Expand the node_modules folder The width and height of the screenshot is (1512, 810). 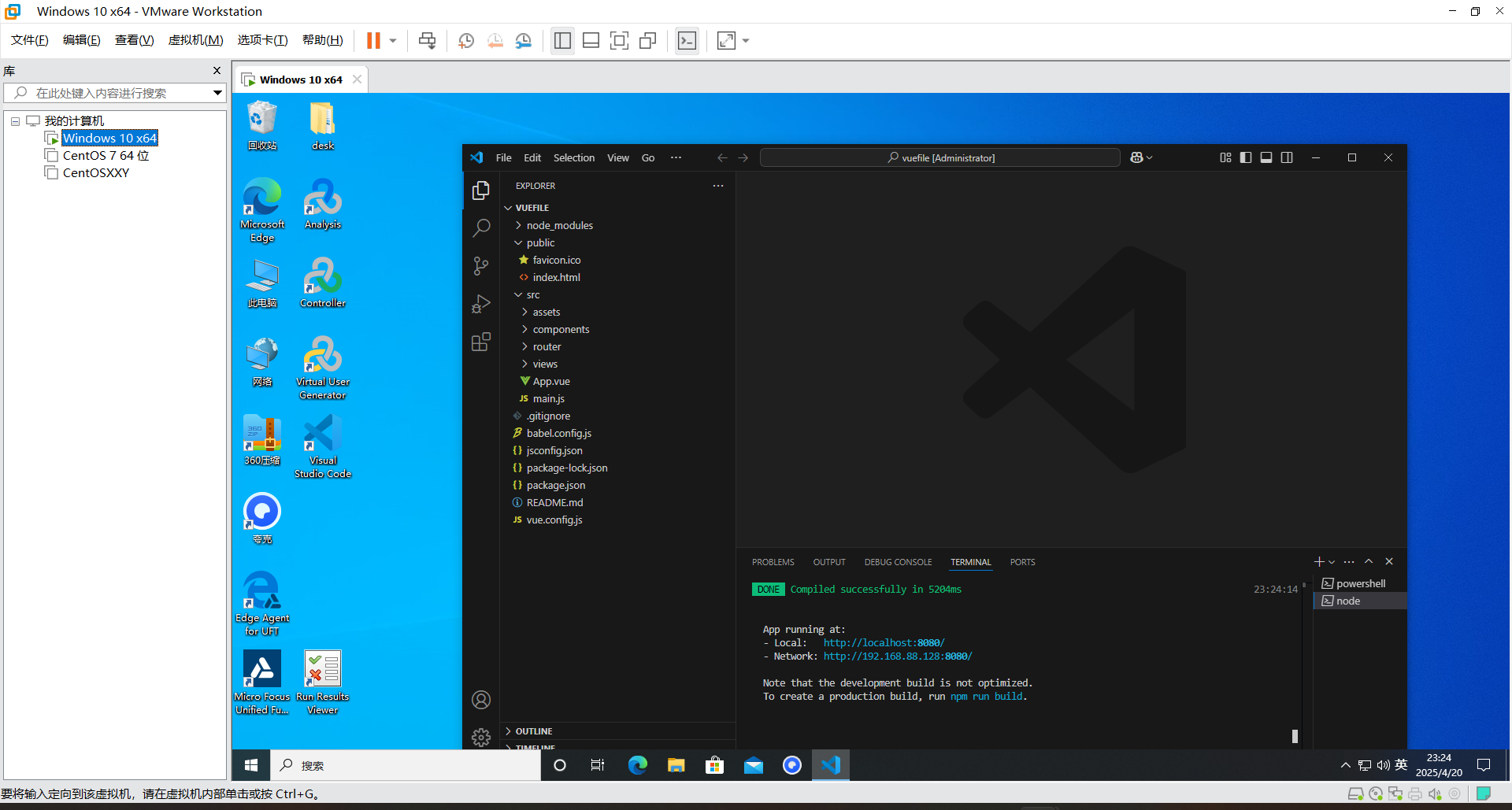point(617,225)
